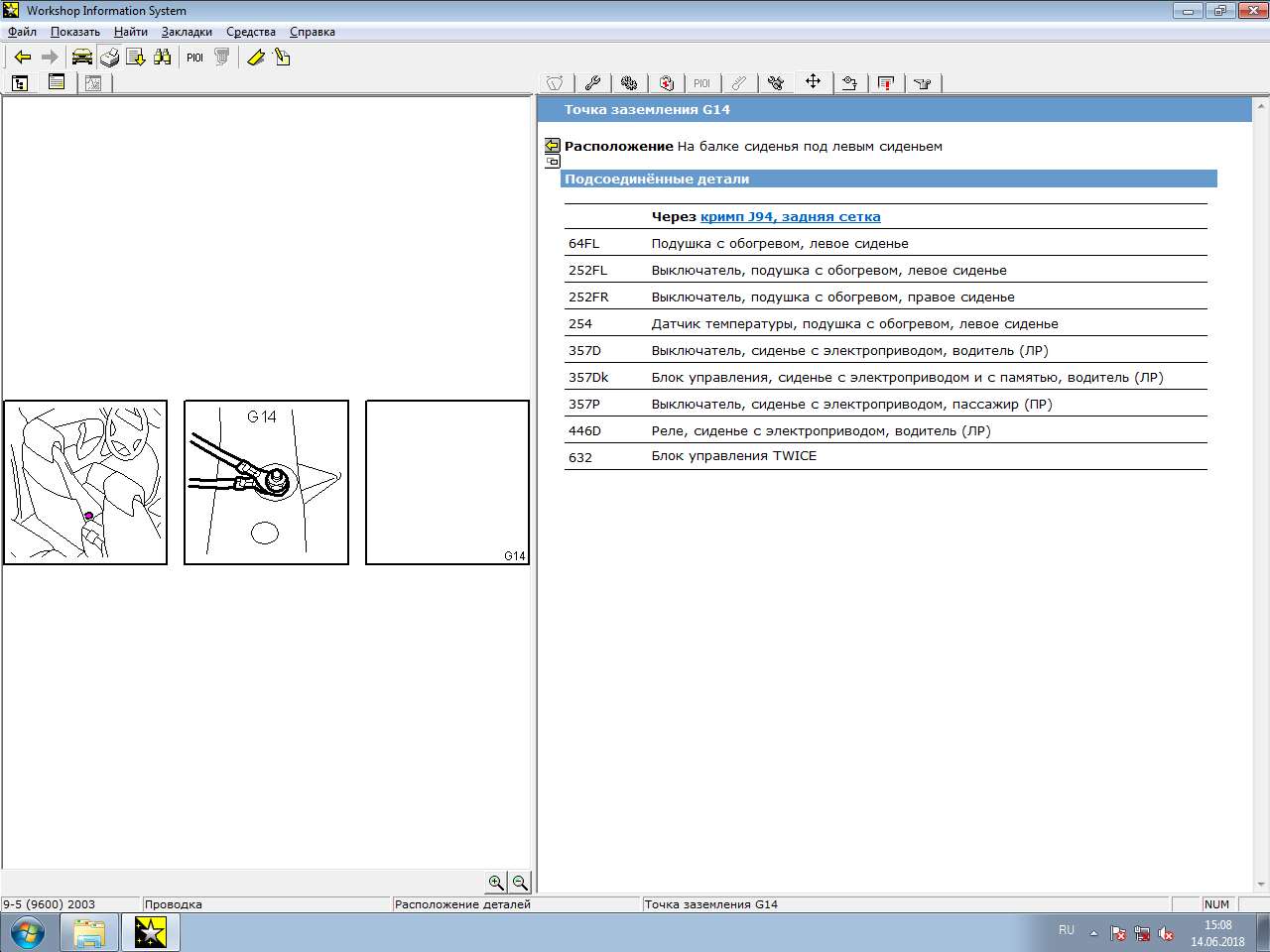Click the zoom out magnifier button
The height and width of the screenshot is (952, 1270).
[520, 883]
